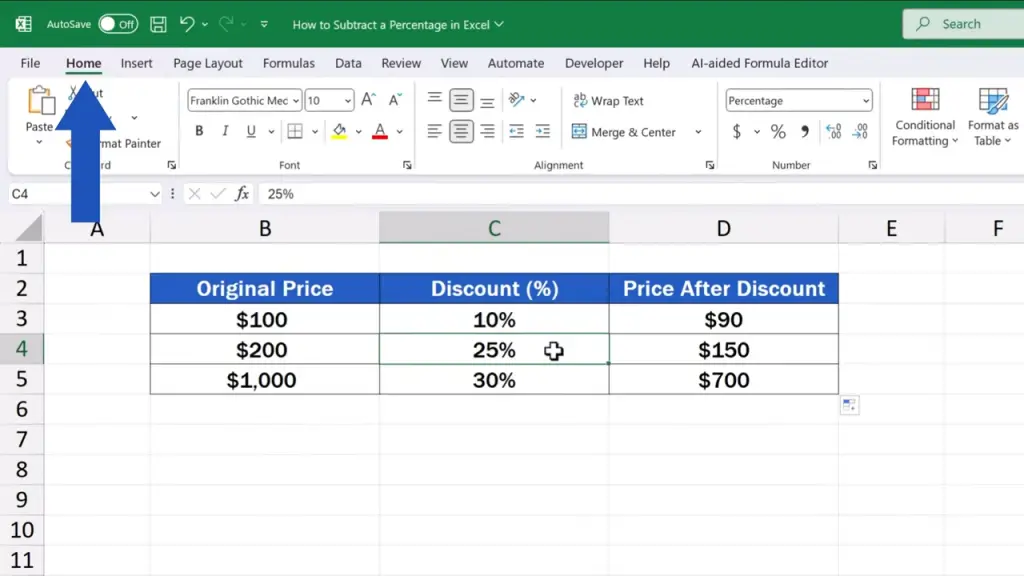Toggle the Align Right button
The image size is (1024, 576).
(x=487, y=132)
